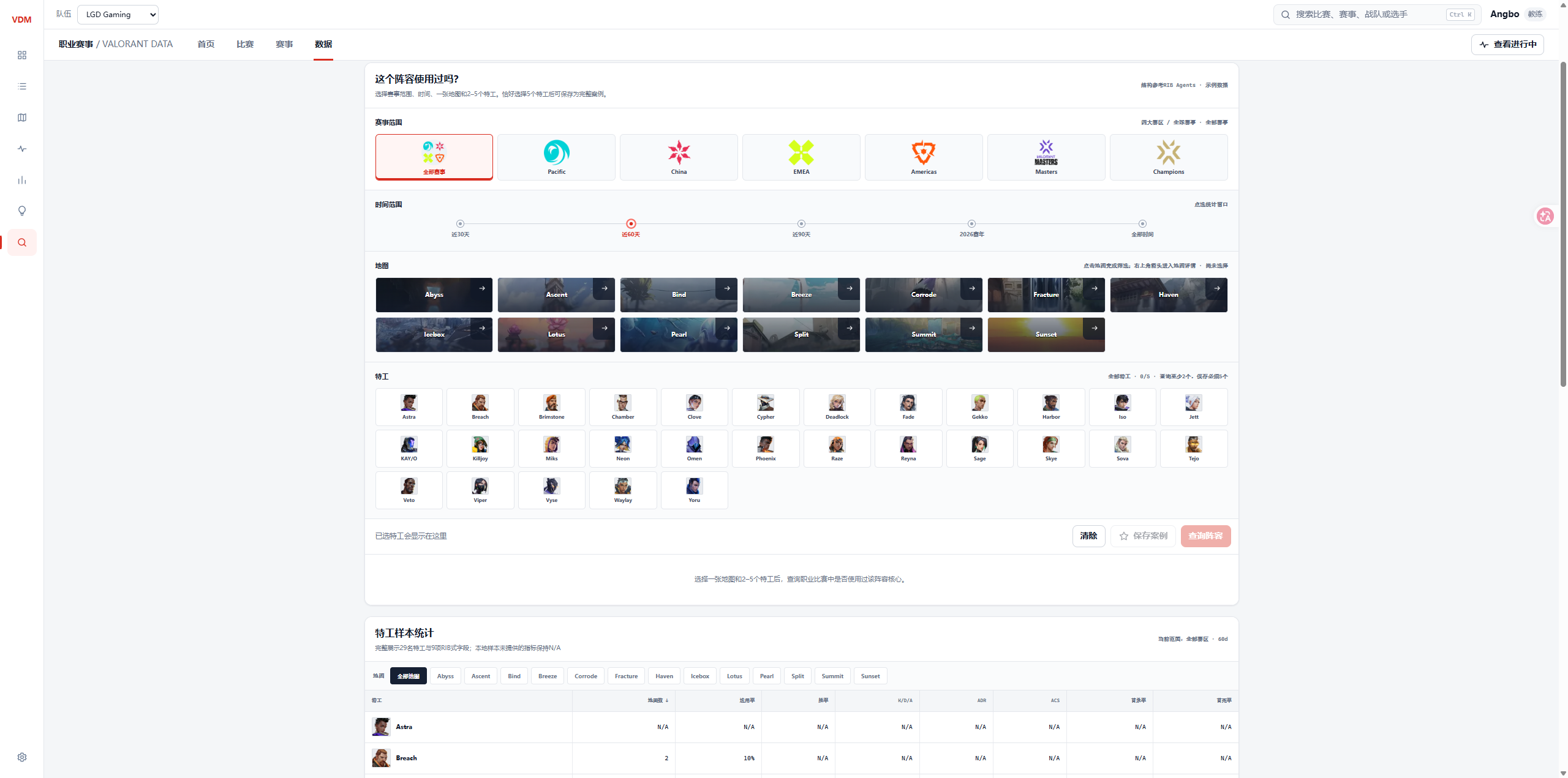
Task: Set time range to 2026 season
Action: click(x=971, y=228)
